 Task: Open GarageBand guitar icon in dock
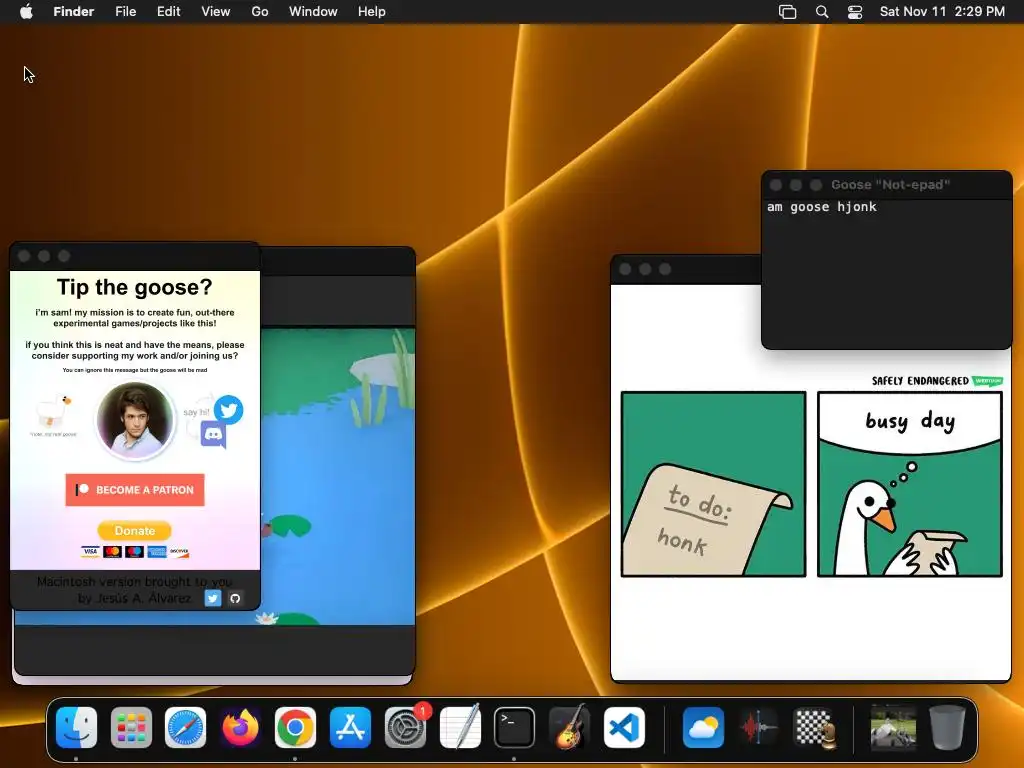click(569, 727)
